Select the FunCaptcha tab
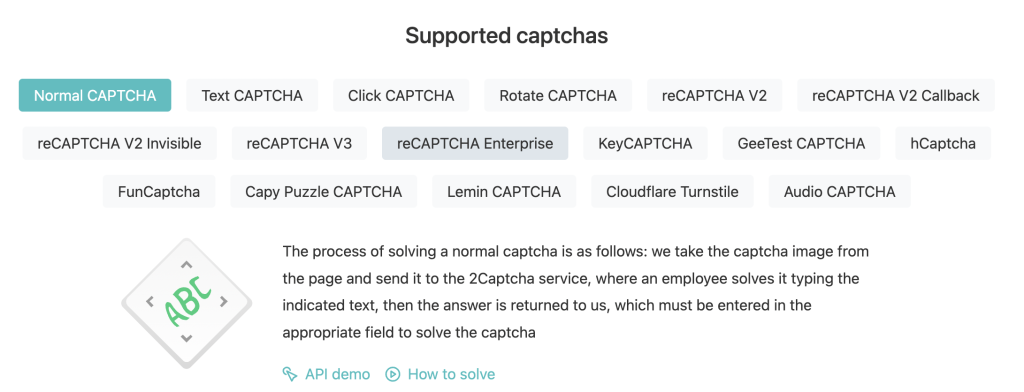The width and height of the screenshot is (1024, 392). [x=159, y=191]
